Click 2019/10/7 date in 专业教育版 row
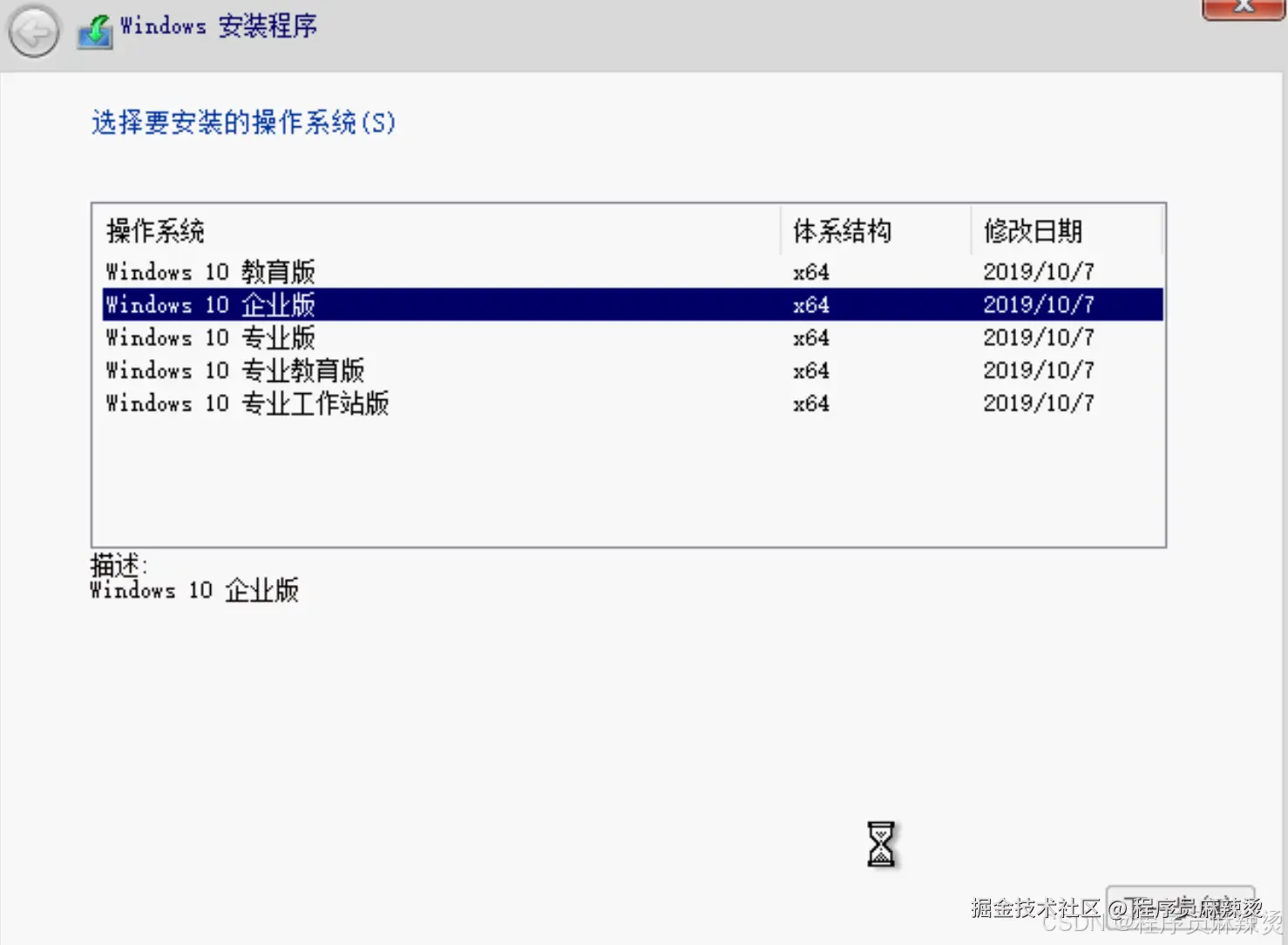This screenshot has height=945, width=1288. (x=1039, y=371)
